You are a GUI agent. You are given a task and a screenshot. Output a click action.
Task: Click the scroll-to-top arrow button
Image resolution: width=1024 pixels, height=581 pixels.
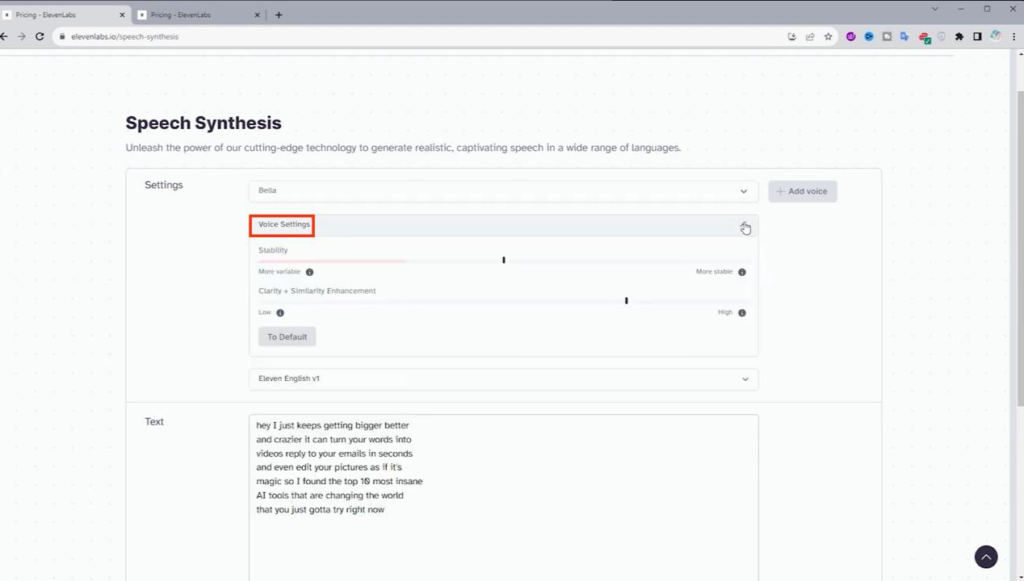986,557
